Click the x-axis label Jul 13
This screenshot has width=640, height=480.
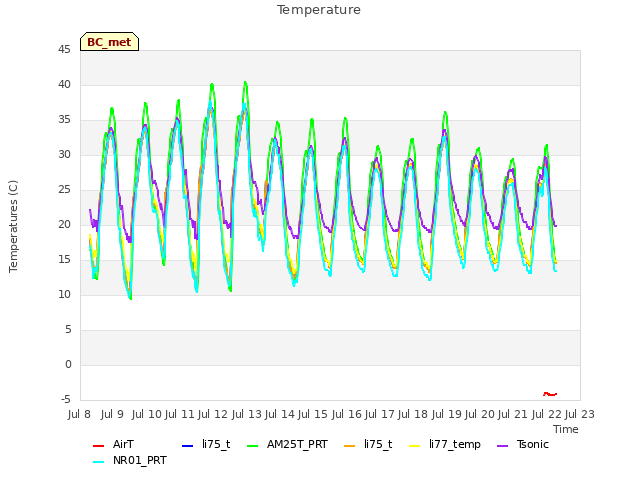click(247, 414)
